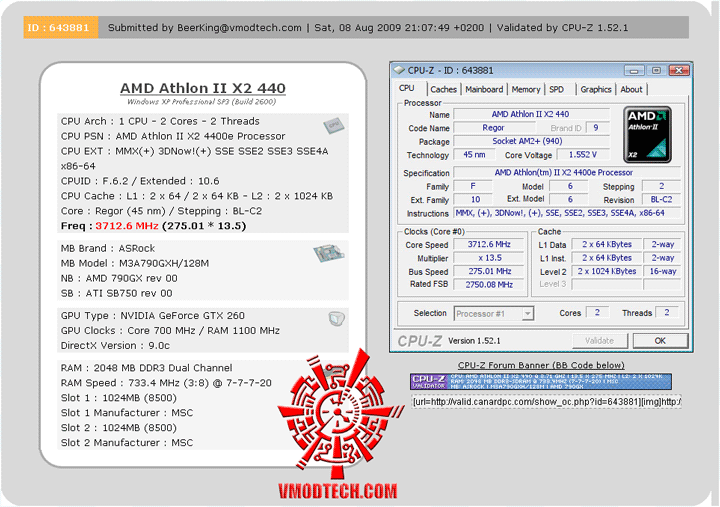Click the ID : 643881 orange label
This screenshot has height=507, width=720.
pyautogui.click(x=61, y=28)
